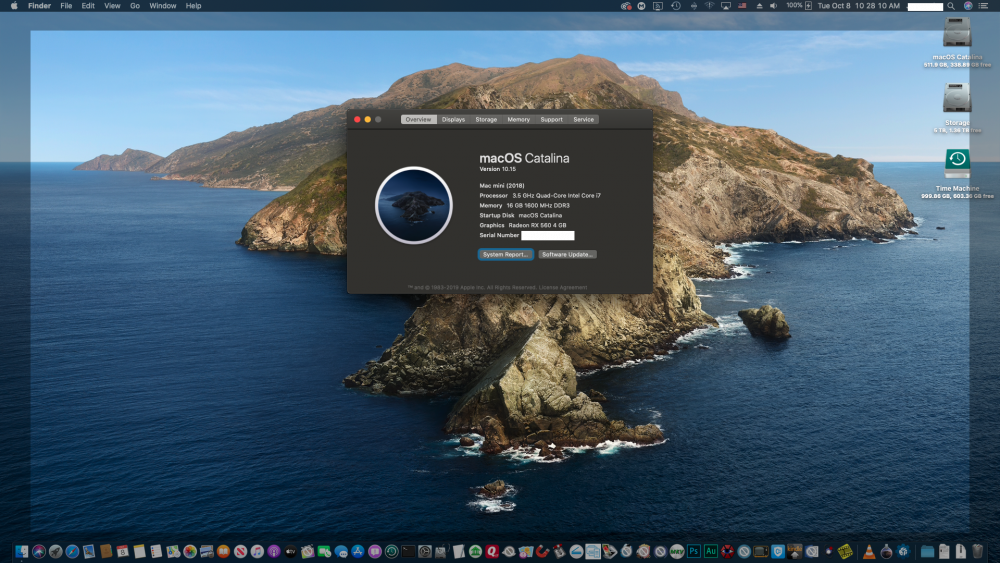The image size is (1000, 563).
Task: Open Podcasts app in the Dock
Action: coord(274,552)
